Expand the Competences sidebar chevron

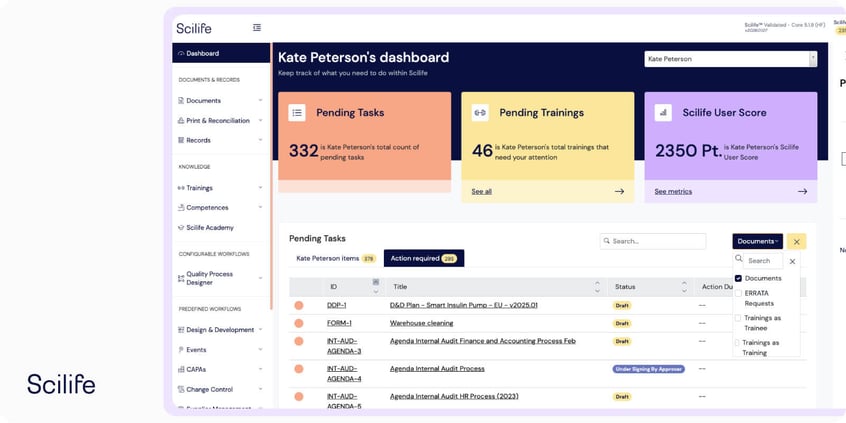[261, 208]
